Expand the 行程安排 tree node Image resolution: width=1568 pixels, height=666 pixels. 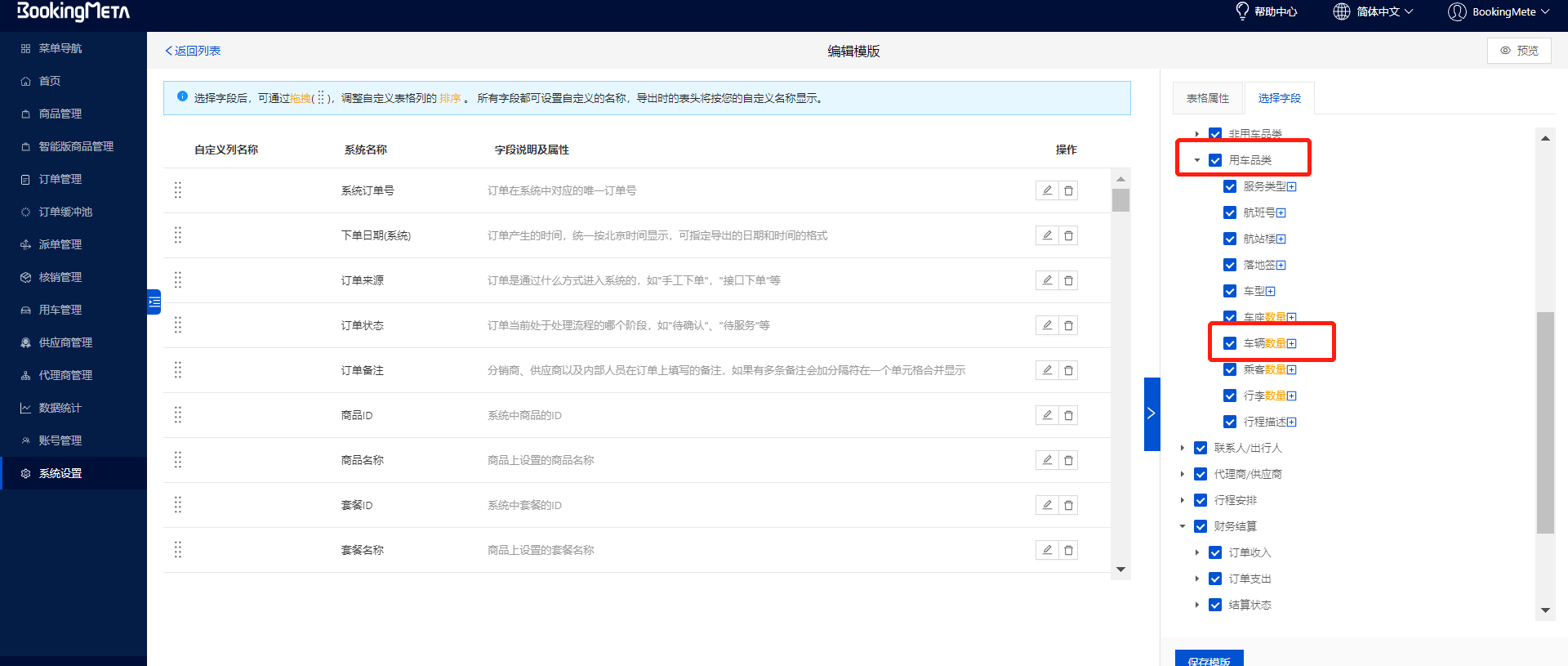(1183, 500)
